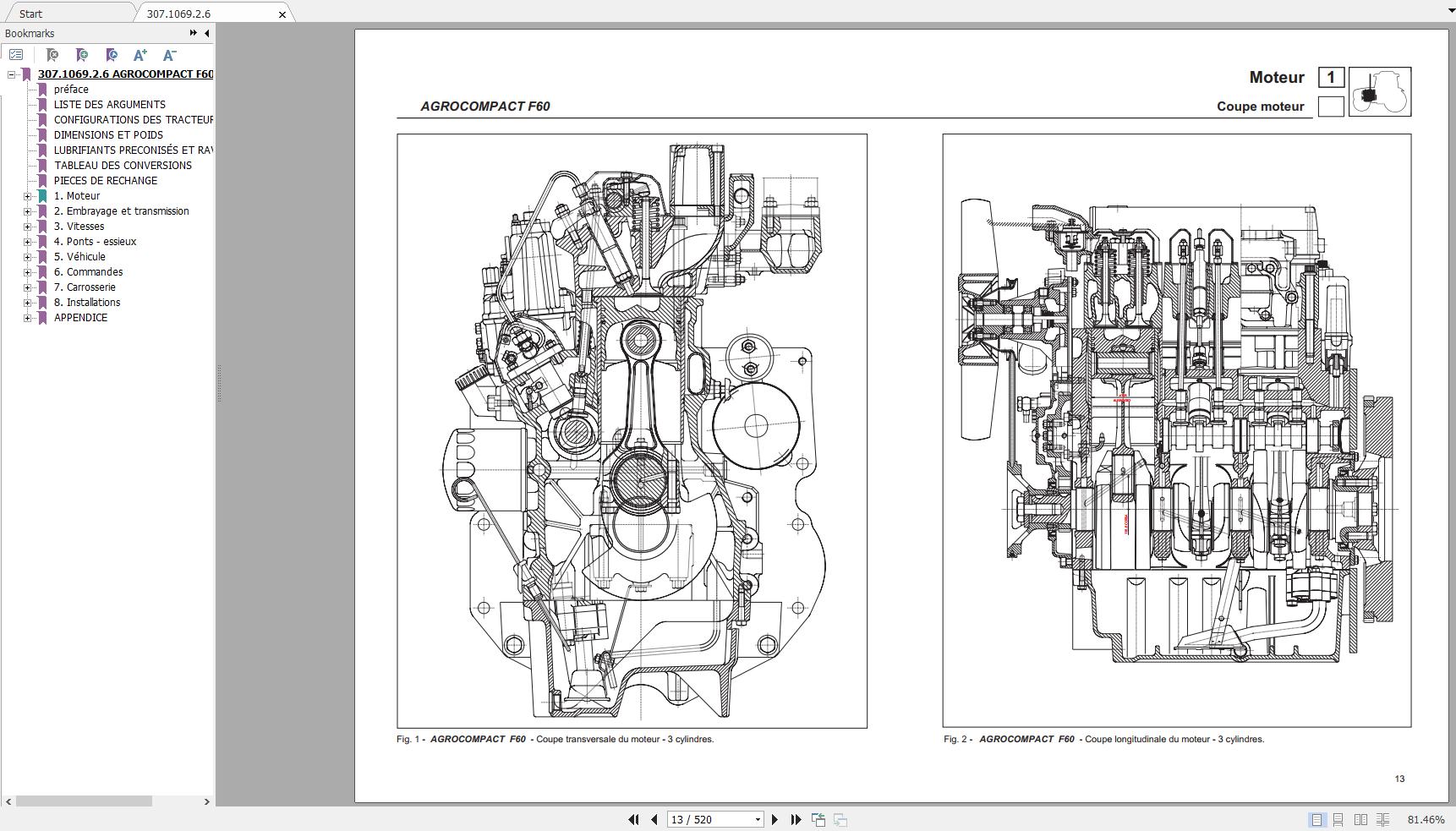Image resolution: width=1456 pixels, height=831 pixels.
Task: Enable single page view mode
Action: click(x=1316, y=819)
